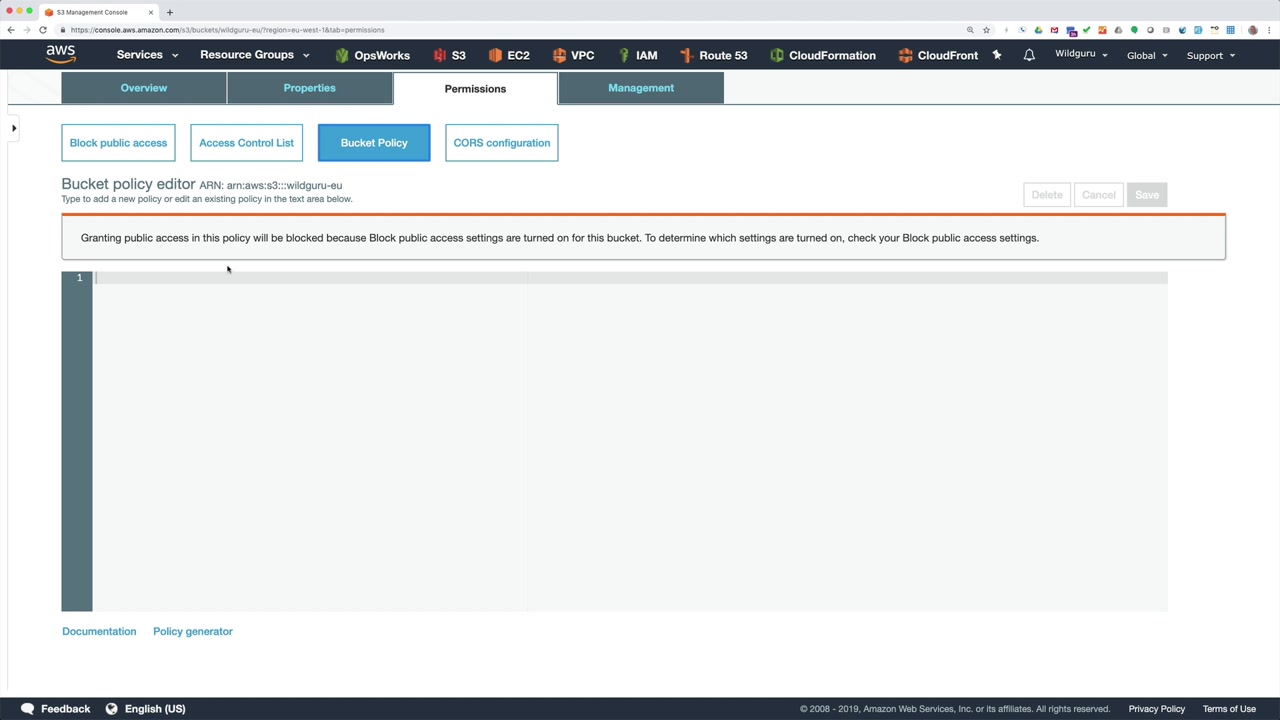Click the bucket ARN text arn:aws:s3:::wildguru-eu
Image resolution: width=1280 pixels, height=720 pixels.
coord(284,185)
